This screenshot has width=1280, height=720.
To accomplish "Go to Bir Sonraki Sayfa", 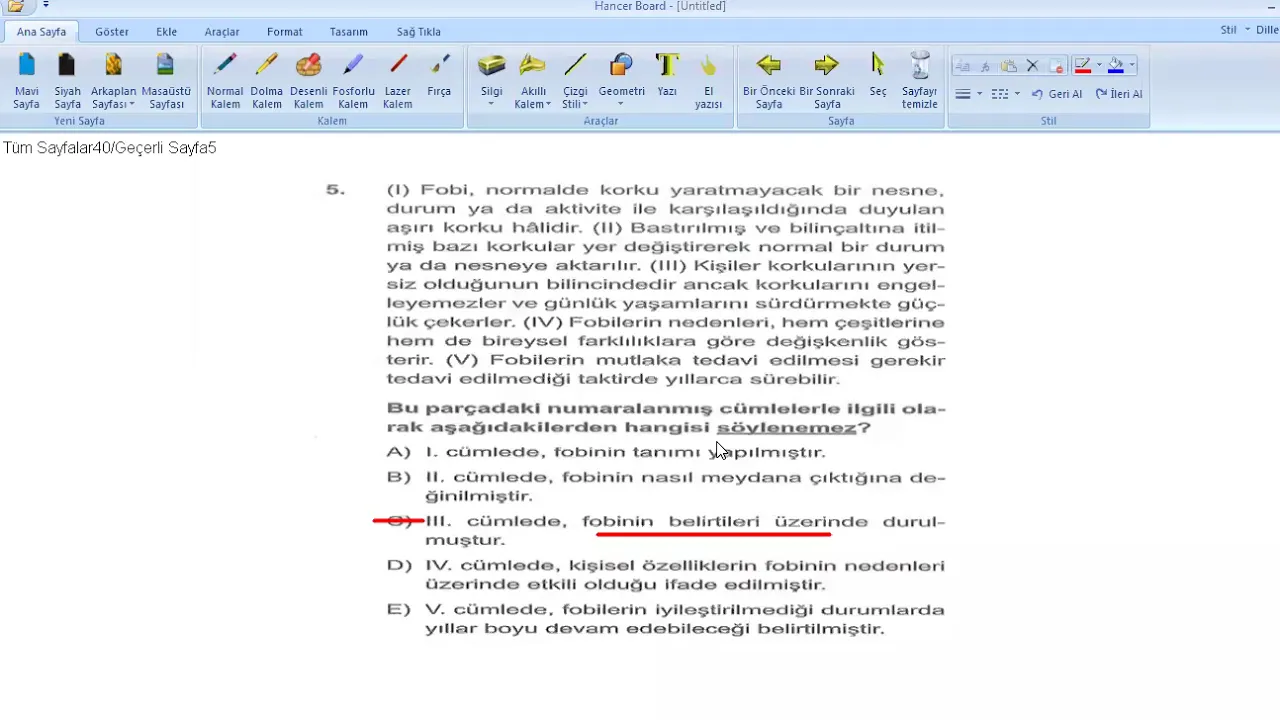I will [826, 81].
